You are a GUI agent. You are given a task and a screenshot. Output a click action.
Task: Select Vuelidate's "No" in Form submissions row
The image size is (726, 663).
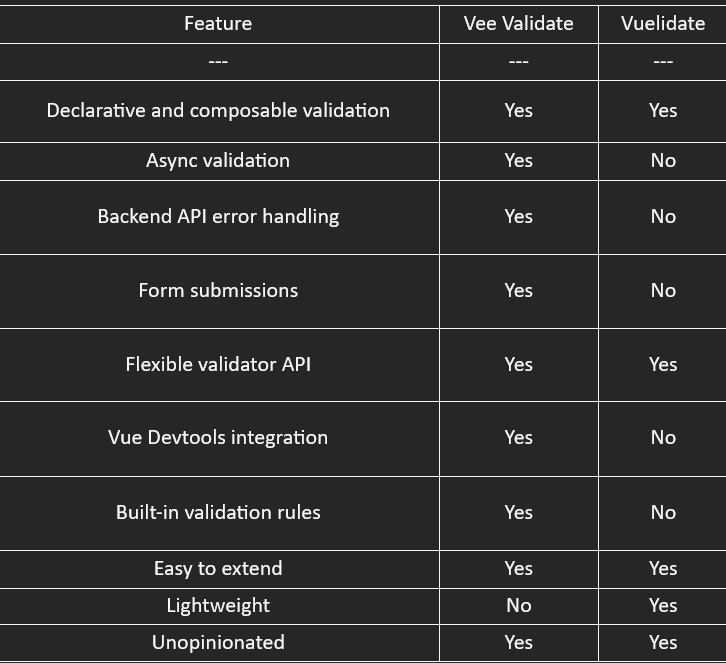click(x=662, y=290)
